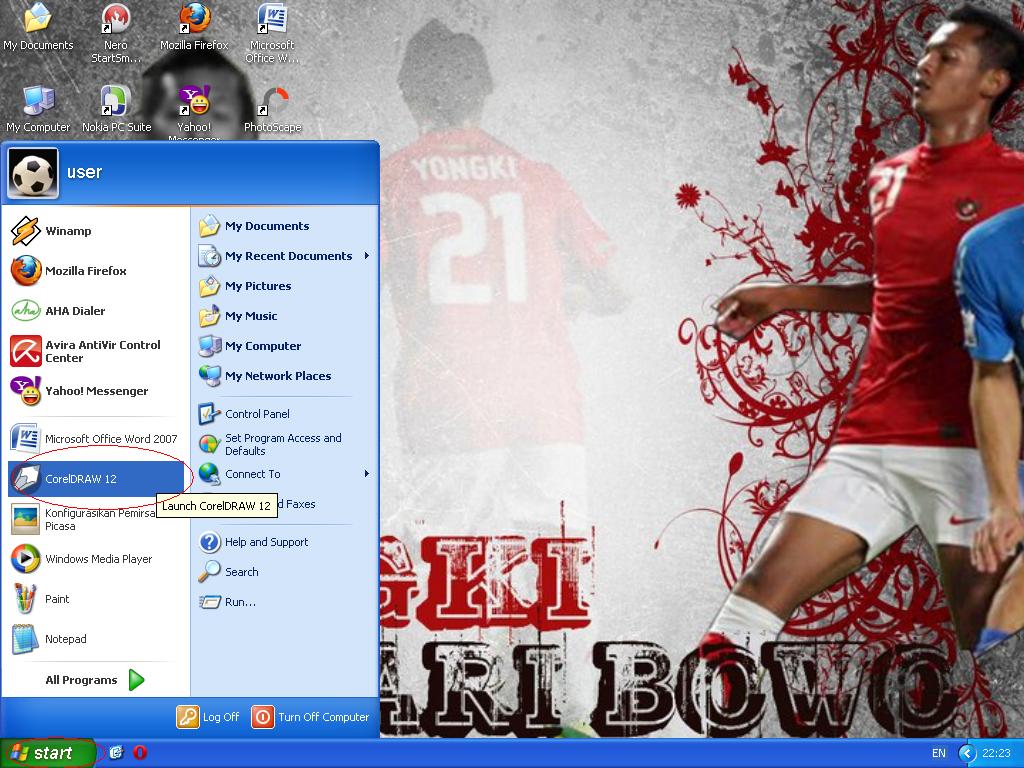Click the Opera icon in Quick Launch
The height and width of the screenshot is (768, 1024).
coord(140,753)
